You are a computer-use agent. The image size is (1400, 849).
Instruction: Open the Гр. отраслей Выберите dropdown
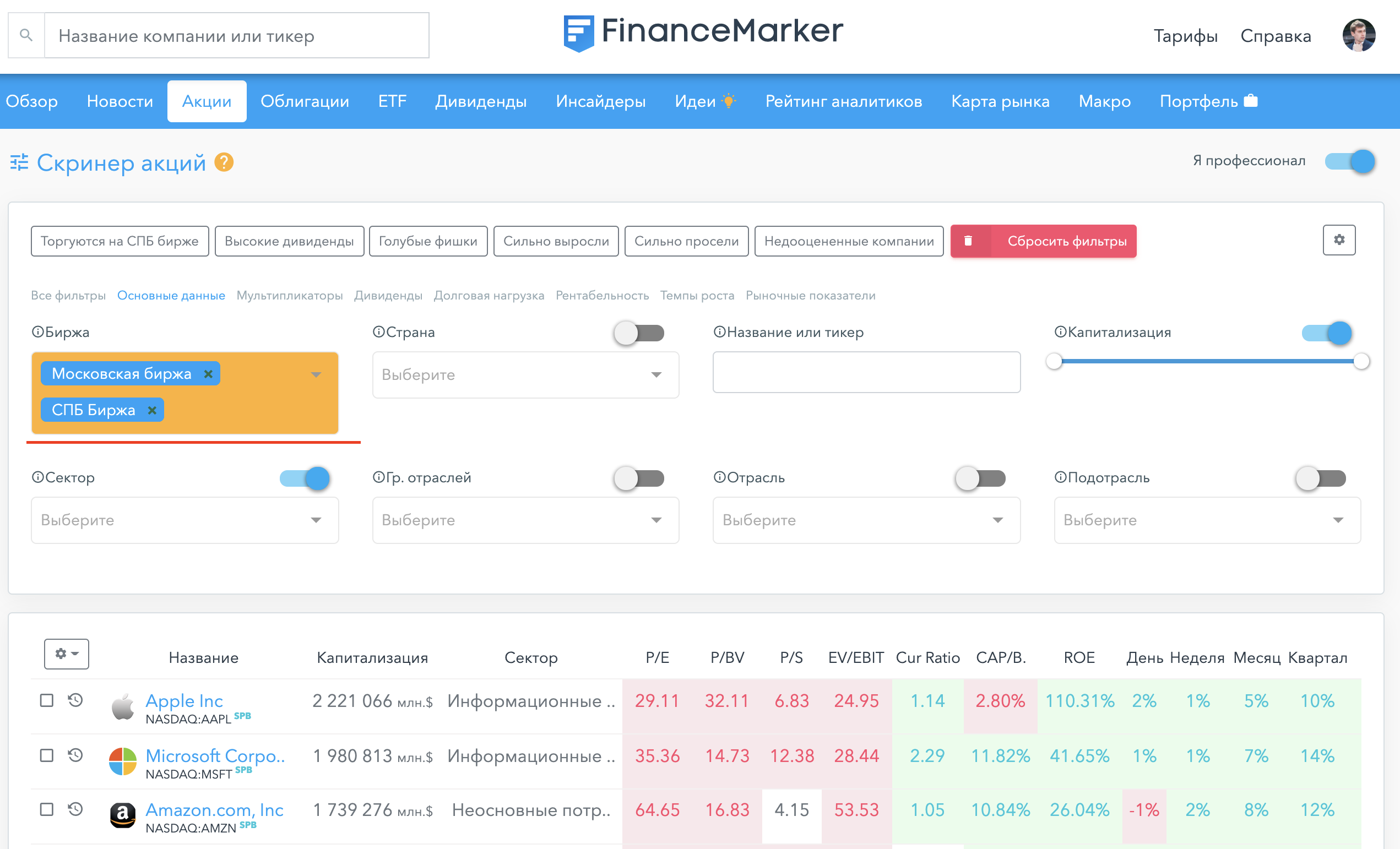pos(525,520)
